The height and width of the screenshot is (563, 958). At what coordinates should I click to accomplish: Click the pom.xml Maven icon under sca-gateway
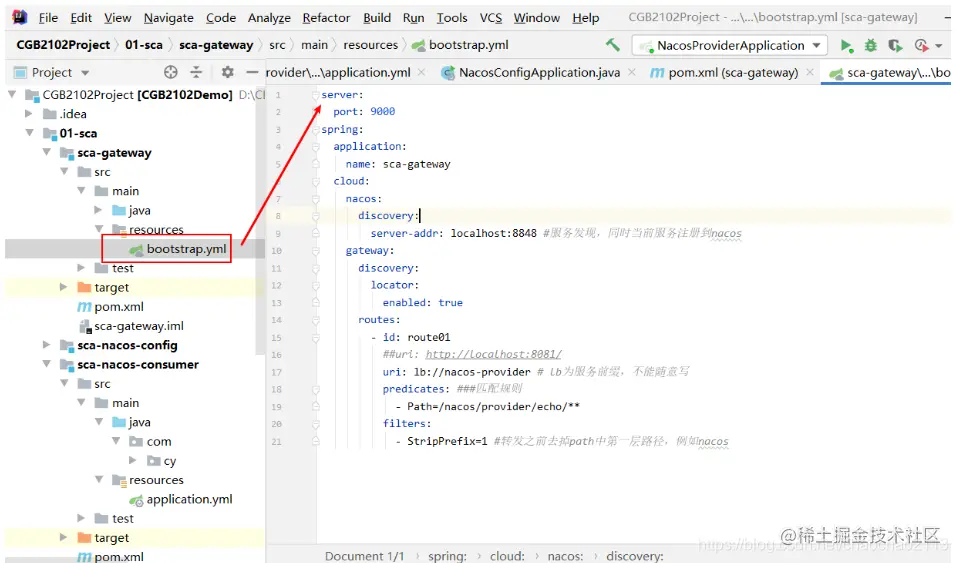84,307
